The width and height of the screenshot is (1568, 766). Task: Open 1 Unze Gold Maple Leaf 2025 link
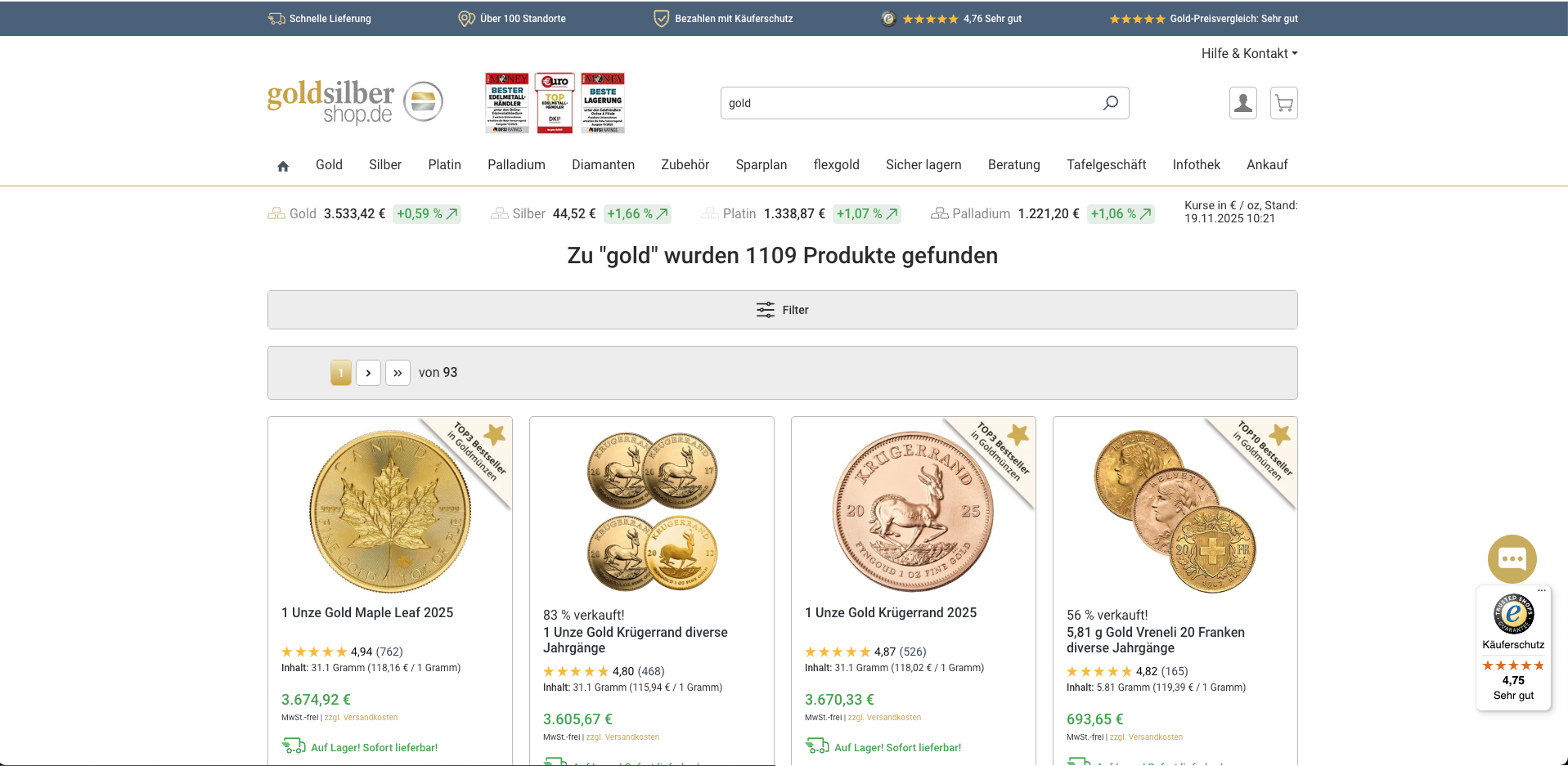click(367, 612)
